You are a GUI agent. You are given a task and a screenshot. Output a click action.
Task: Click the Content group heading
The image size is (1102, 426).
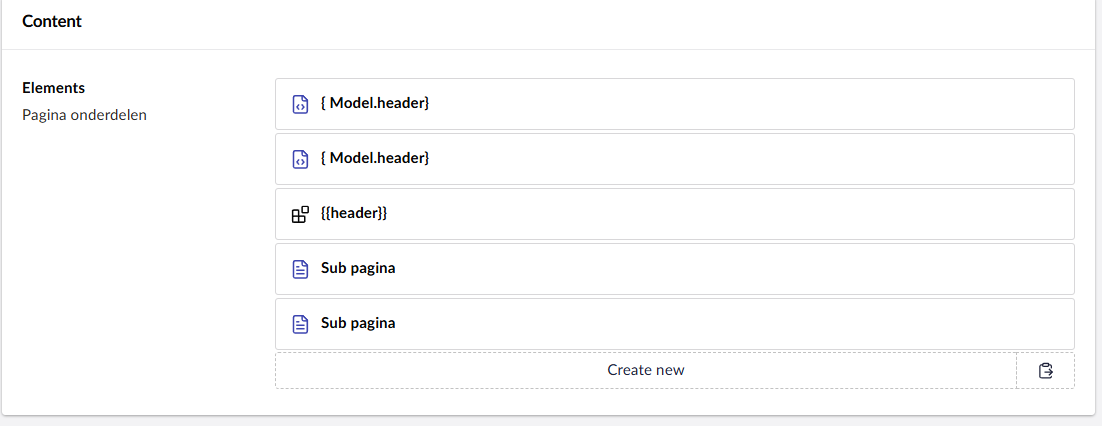pos(52,21)
